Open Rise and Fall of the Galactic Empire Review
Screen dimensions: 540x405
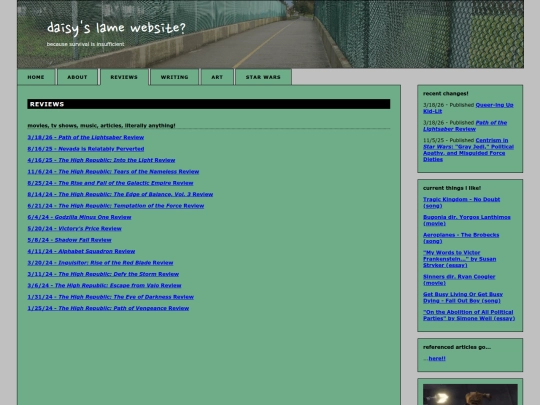point(110,183)
